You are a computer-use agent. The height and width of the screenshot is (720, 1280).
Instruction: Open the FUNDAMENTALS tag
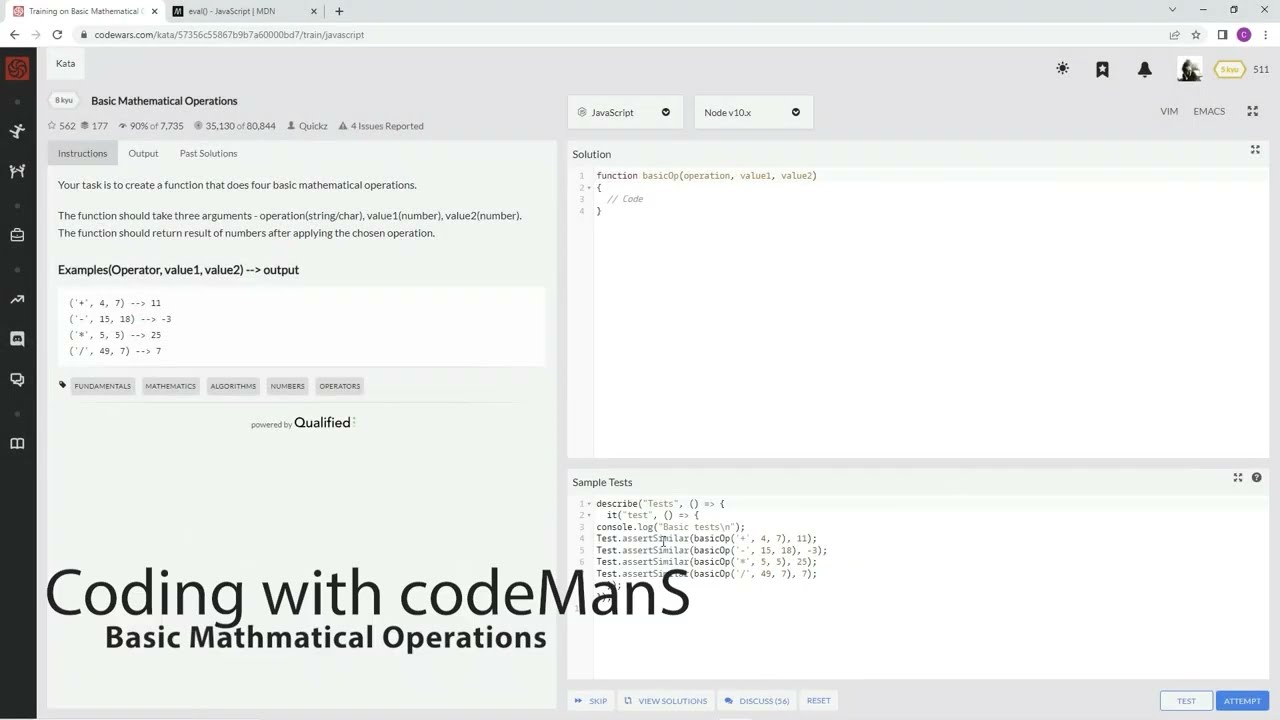click(102, 386)
